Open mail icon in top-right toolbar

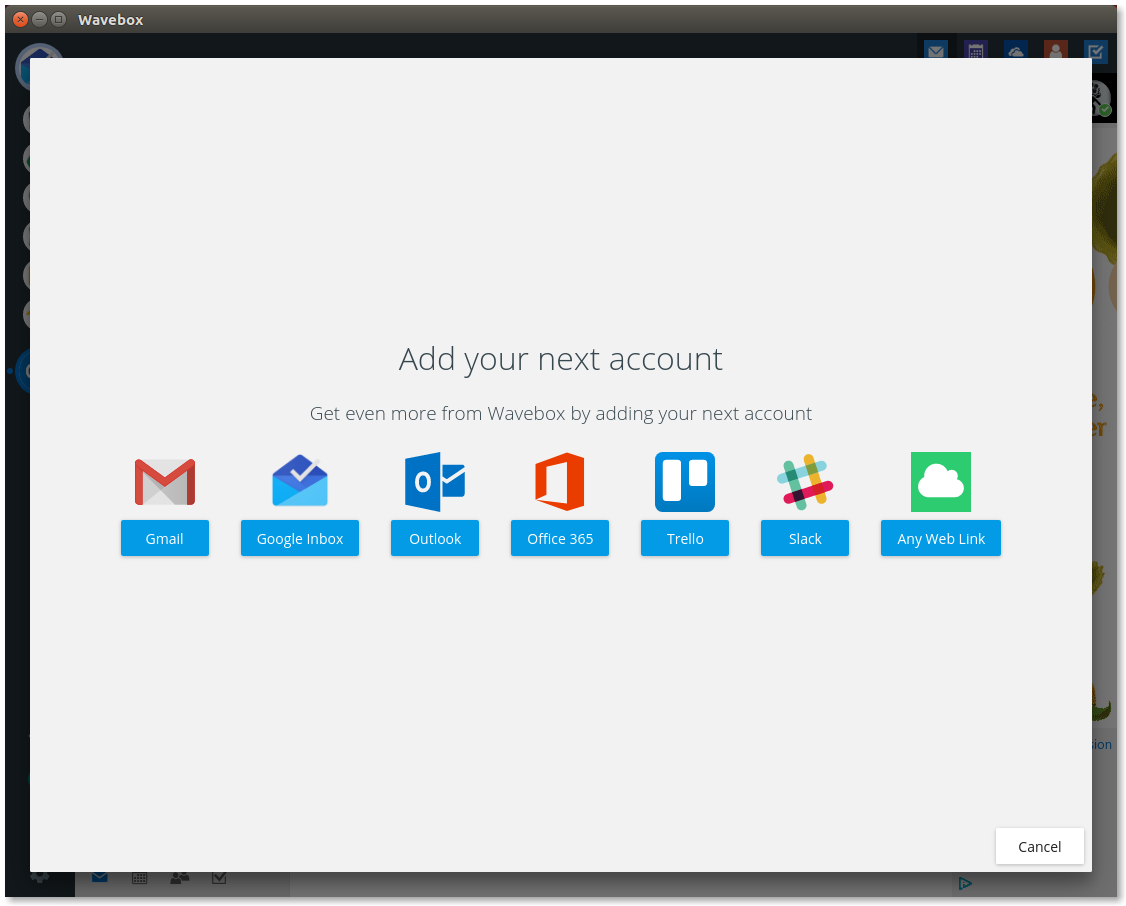point(936,50)
